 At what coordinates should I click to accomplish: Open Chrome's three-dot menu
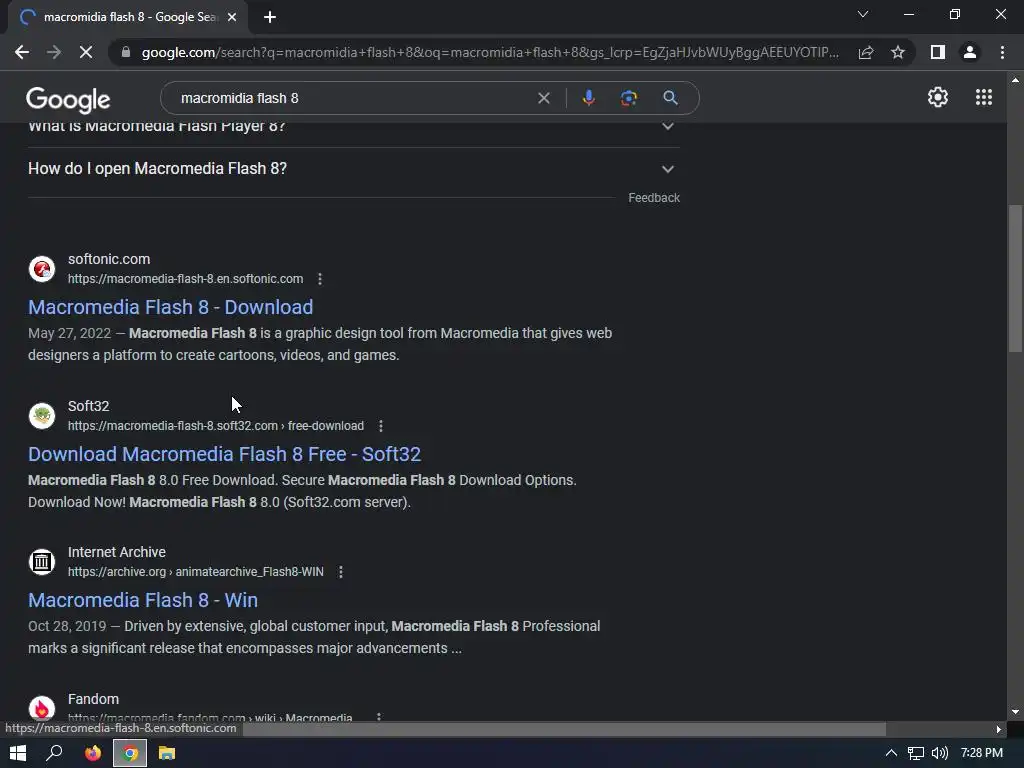pyautogui.click(x=1002, y=52)
